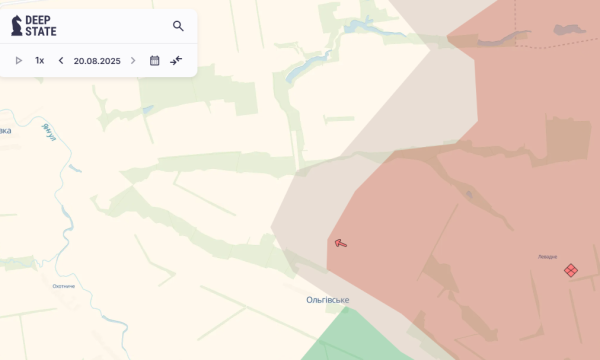600x360 pixels.
Task: Select the 20.08.2025 date field
Action: (97, 61)
